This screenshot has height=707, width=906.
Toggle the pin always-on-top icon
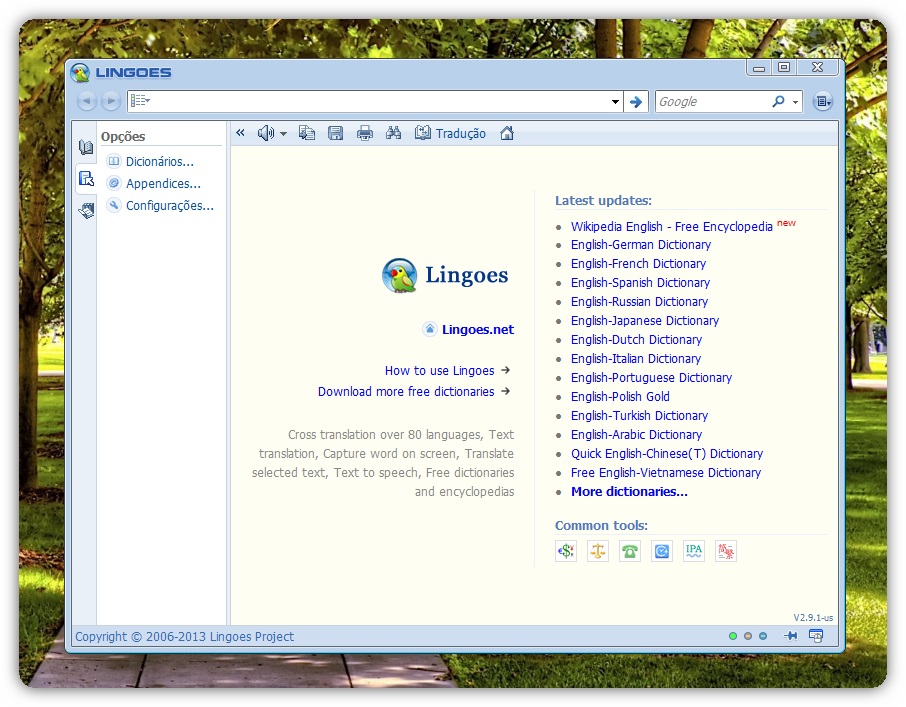791,636
